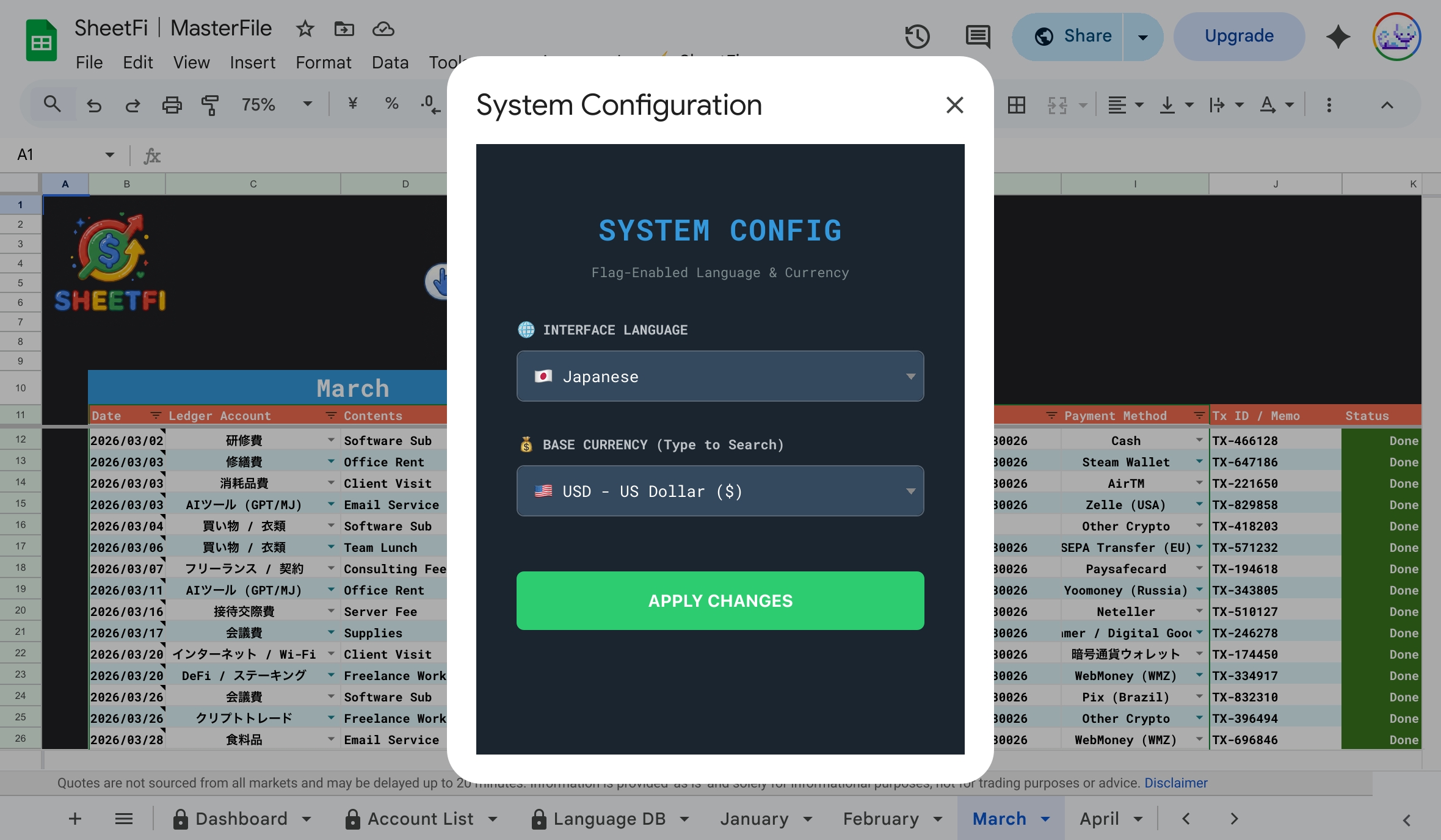1441x840 pixels.
Task: Open the text color tool
Action: coord(1268,105)
